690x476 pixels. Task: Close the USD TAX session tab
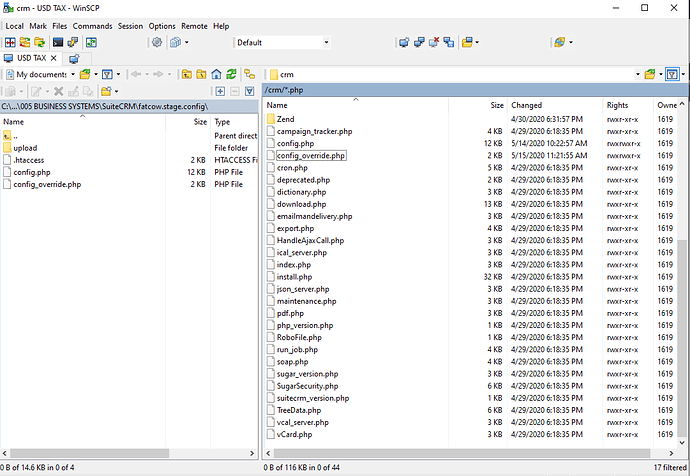(x=54, y=58)
